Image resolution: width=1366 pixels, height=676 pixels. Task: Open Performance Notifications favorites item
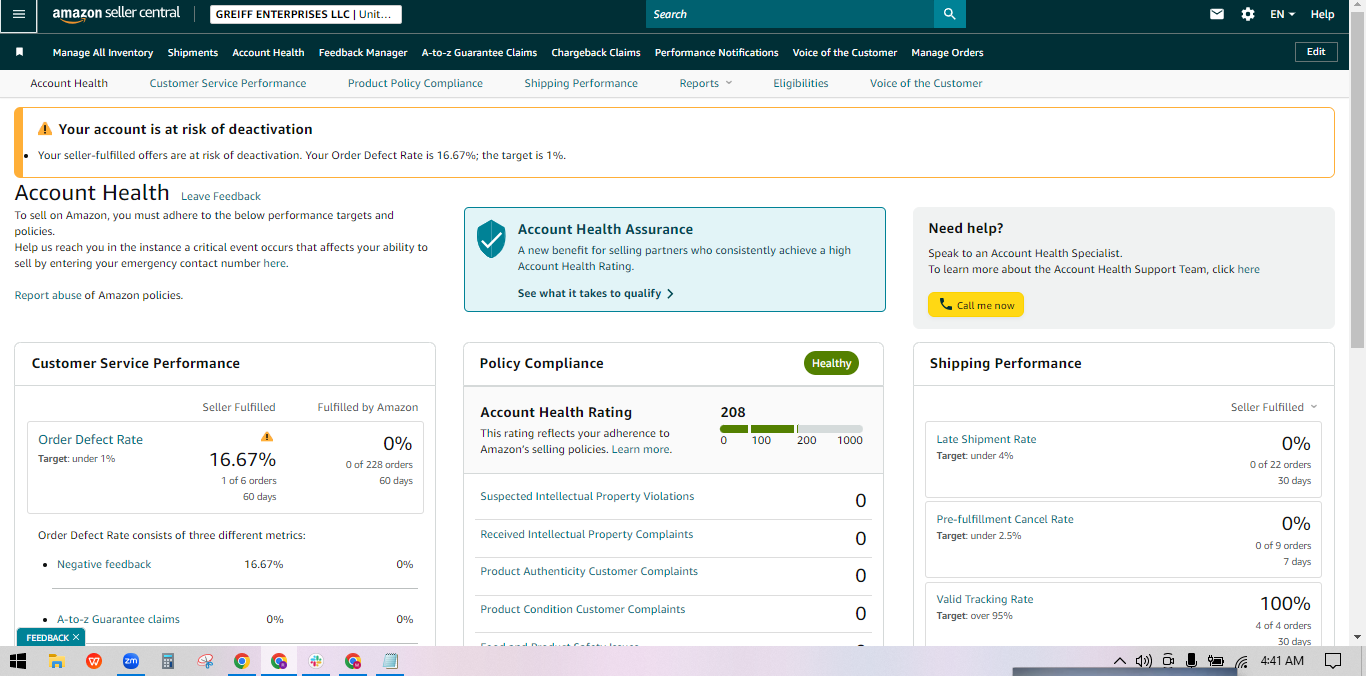pos(717,52)
